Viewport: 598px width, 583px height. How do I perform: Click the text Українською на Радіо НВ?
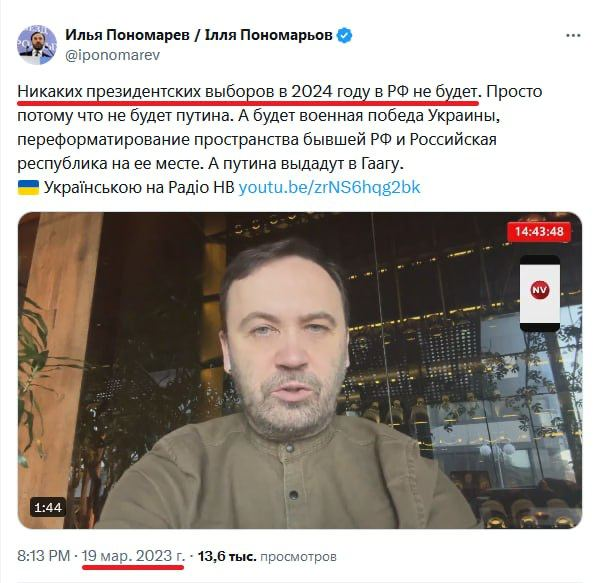pos(139,187)
